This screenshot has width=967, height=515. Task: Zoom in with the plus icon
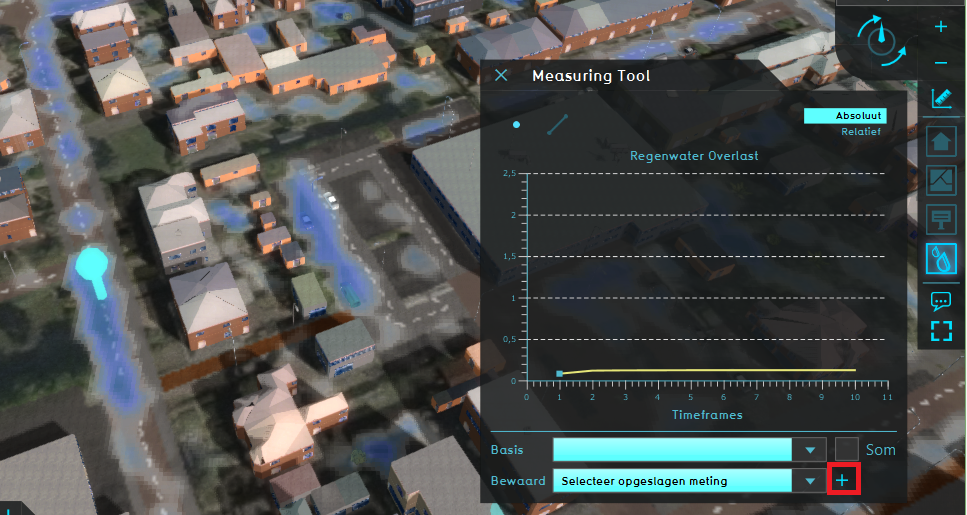tap(940, 27)
